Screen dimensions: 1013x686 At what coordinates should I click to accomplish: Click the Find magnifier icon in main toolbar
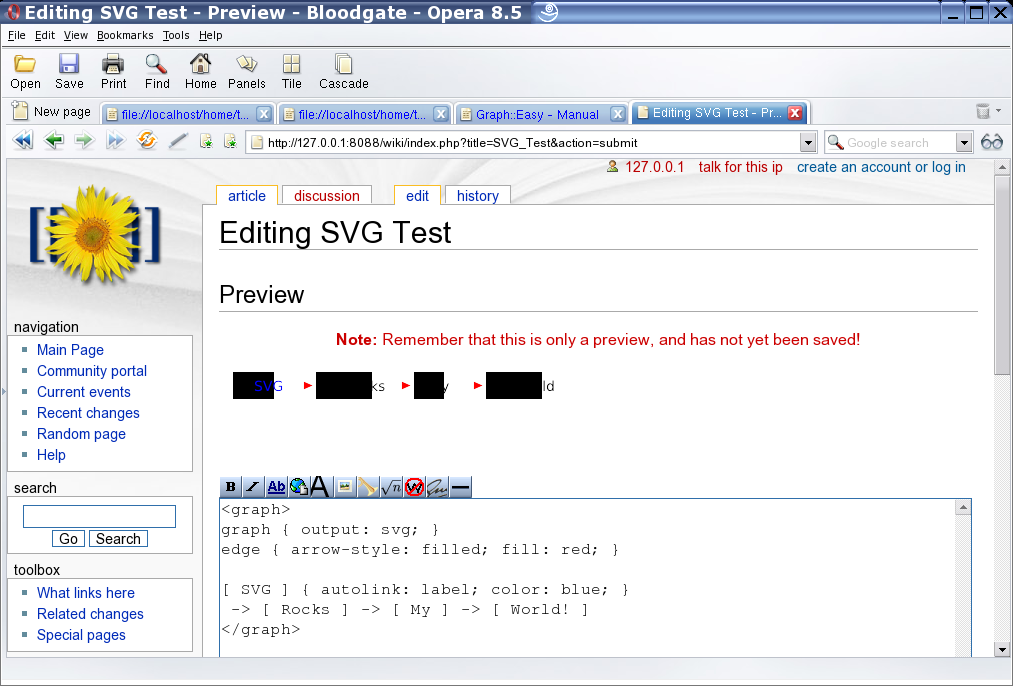[157, 72]
